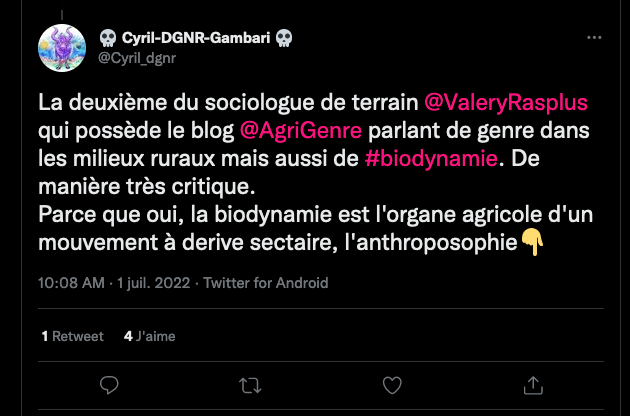Open the author's purple profile avatar

click(x=62, y=48)
